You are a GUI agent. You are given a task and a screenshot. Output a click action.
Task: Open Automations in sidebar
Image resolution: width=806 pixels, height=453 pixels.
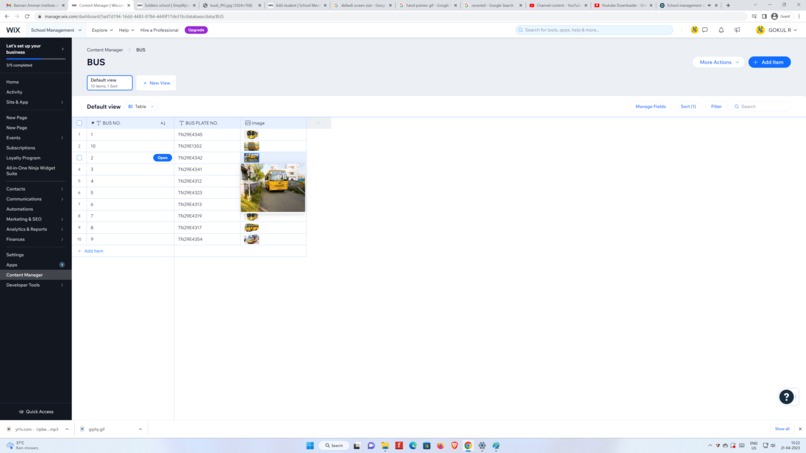(x=20, y=209)
